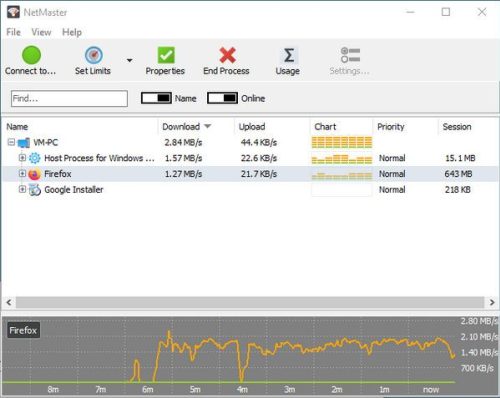Click the Firefox row mini chart
This screenshot has width=500, height=398.
342,174
